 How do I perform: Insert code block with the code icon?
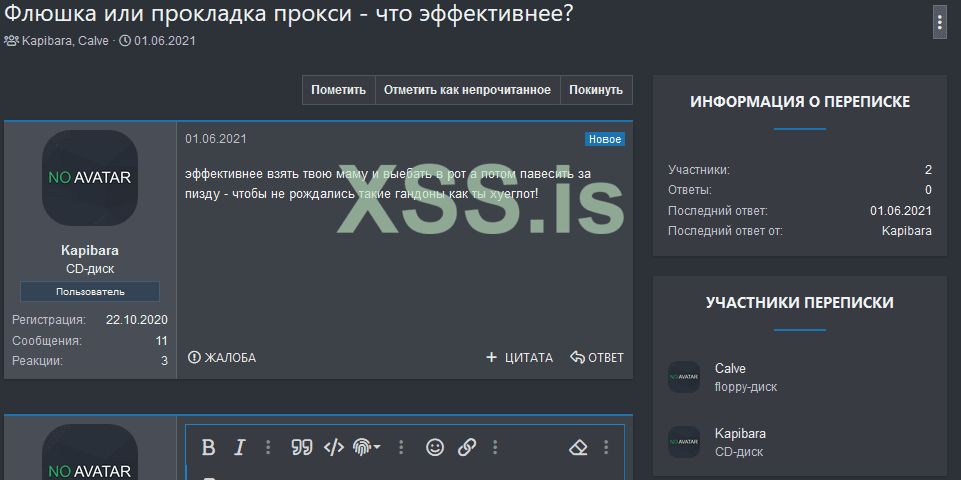[x=333, y=448]
